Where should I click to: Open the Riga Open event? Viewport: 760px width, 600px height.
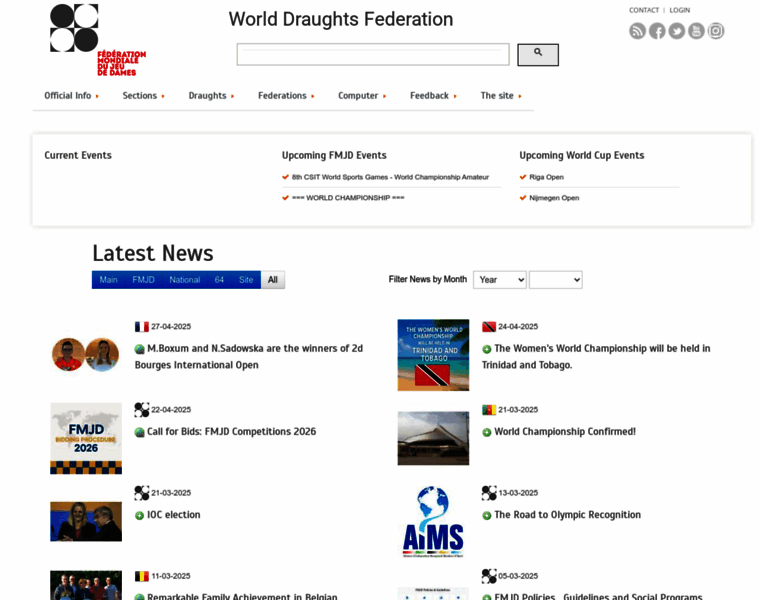click(546, 177)
